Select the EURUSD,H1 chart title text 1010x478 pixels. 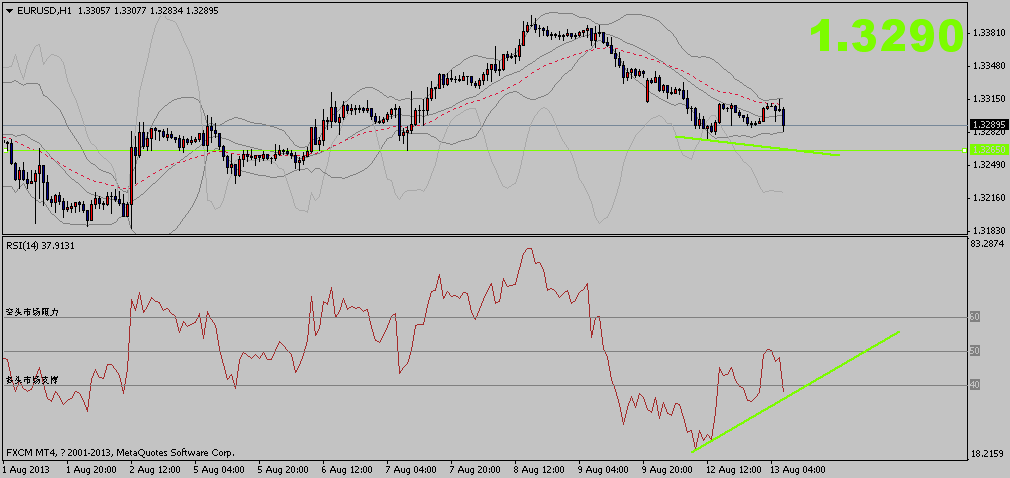click(x=44, y=10)
